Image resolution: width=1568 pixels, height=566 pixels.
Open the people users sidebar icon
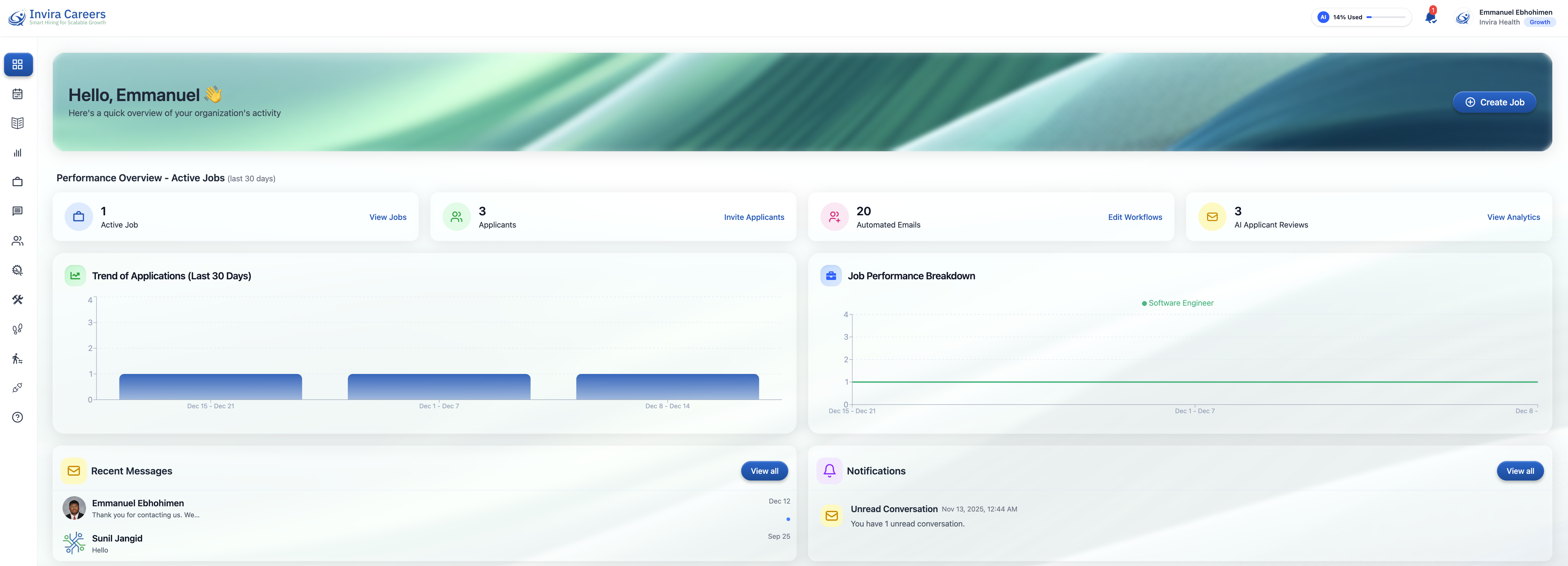(18, 241)
